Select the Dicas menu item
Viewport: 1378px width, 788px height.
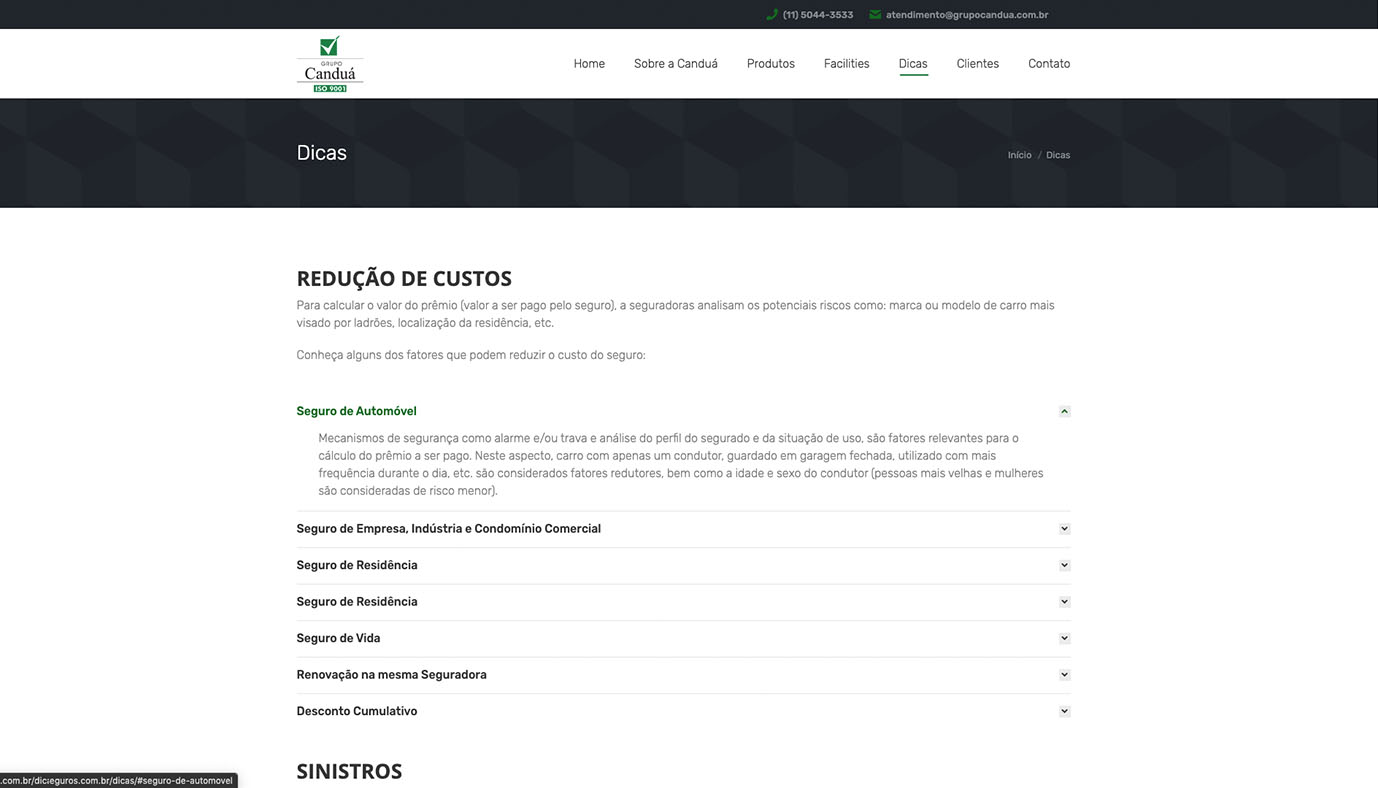913,64
